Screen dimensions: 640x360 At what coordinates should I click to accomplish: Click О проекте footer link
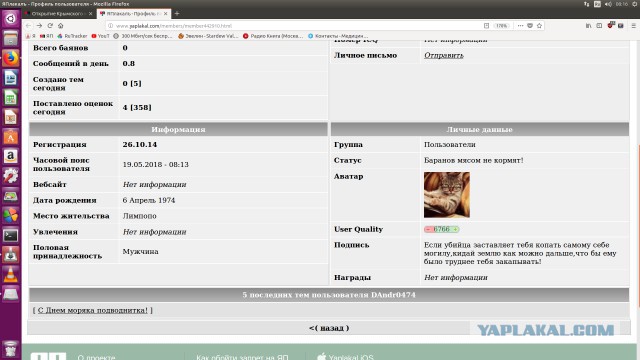pos(96,357)
